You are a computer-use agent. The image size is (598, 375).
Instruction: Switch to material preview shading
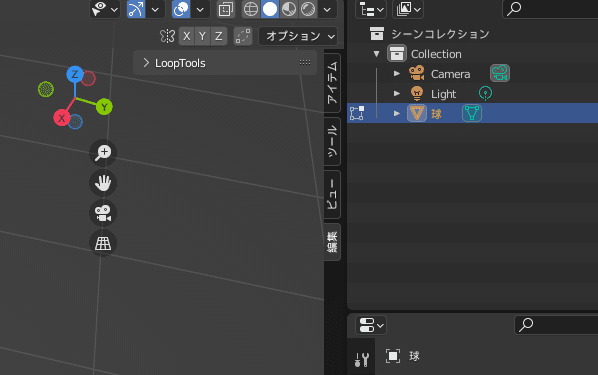pos(289,9)
